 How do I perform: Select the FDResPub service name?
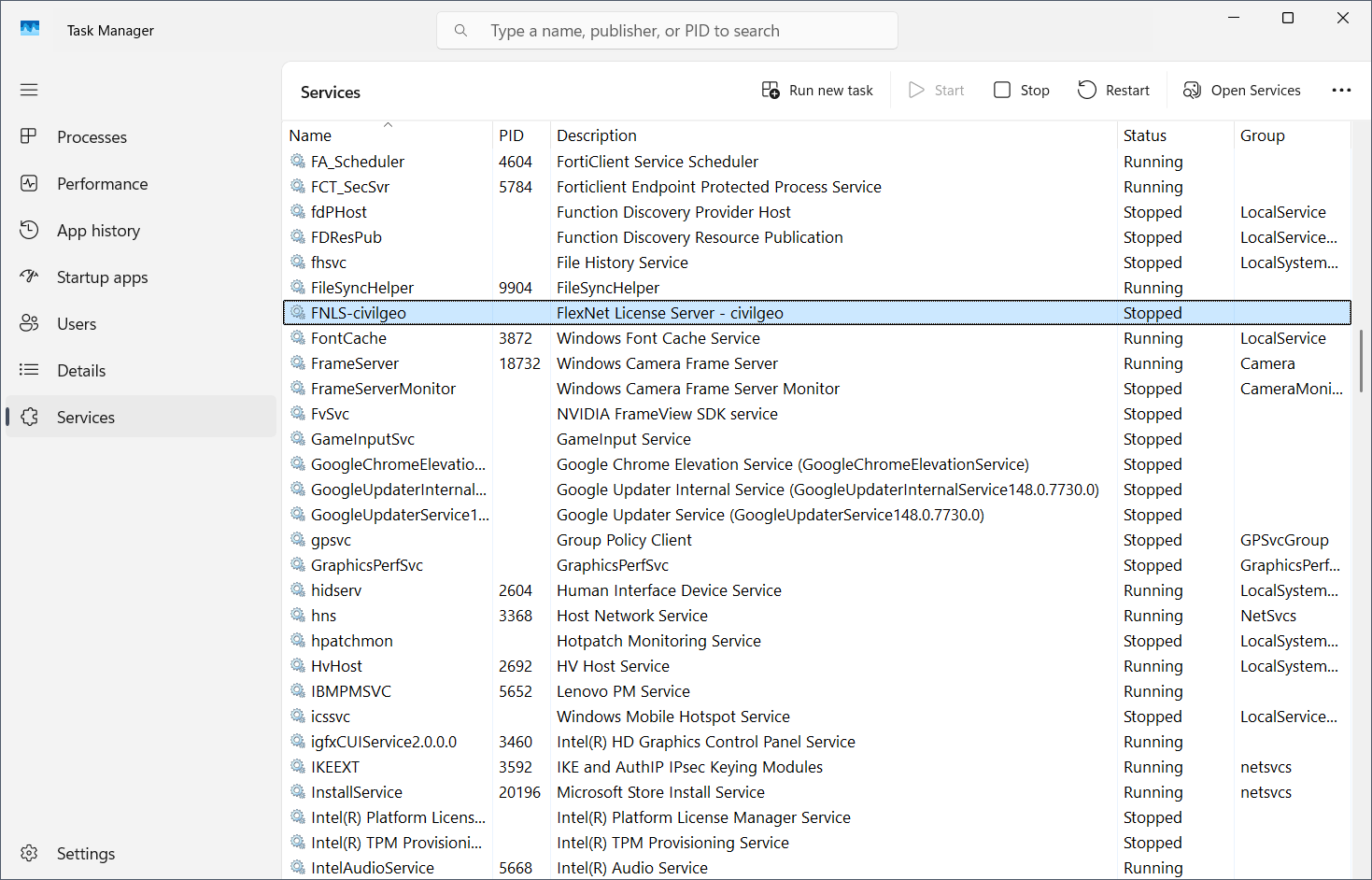[x=347, y=237]
